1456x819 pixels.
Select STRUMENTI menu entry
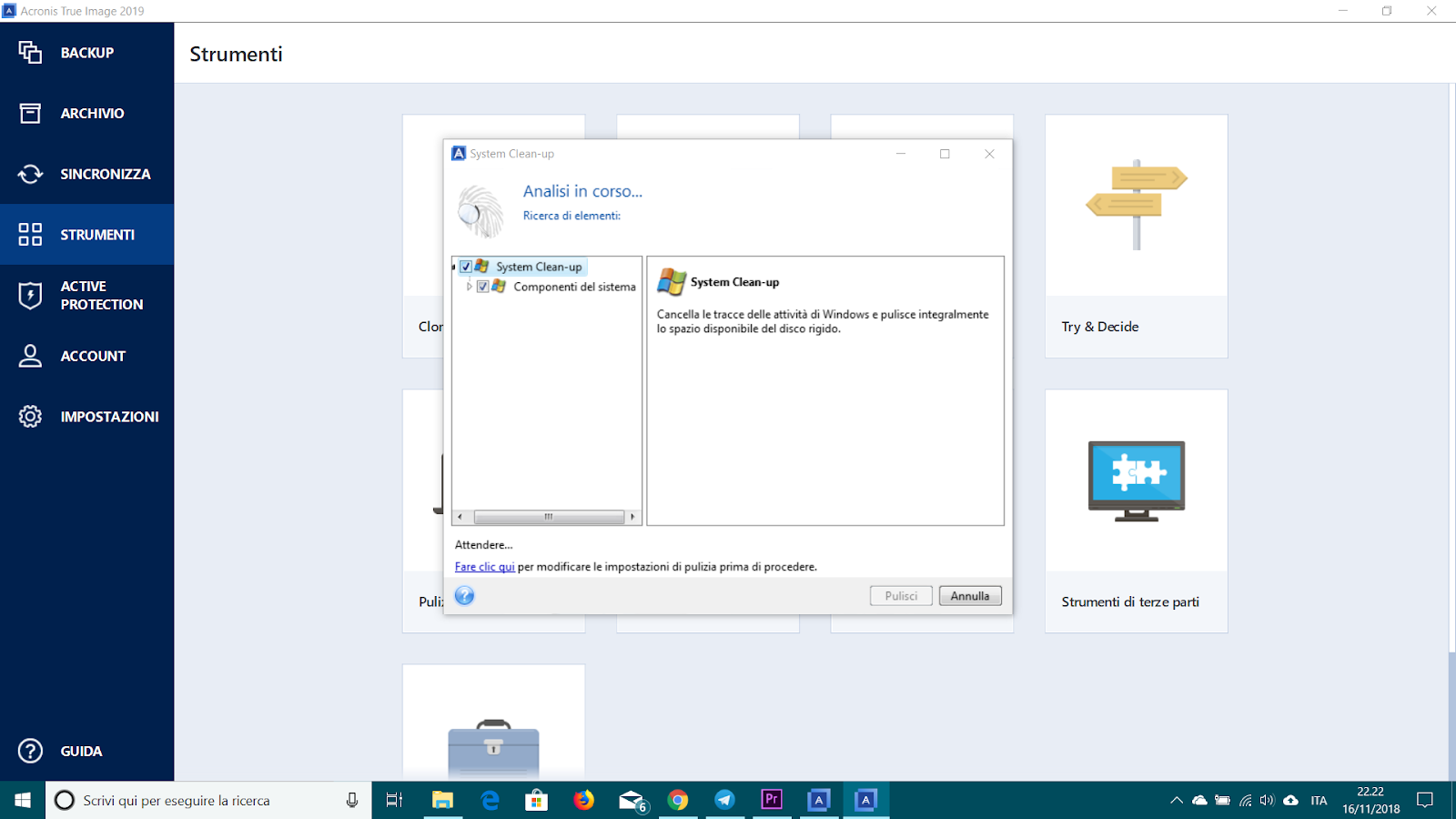click(97, 235)
